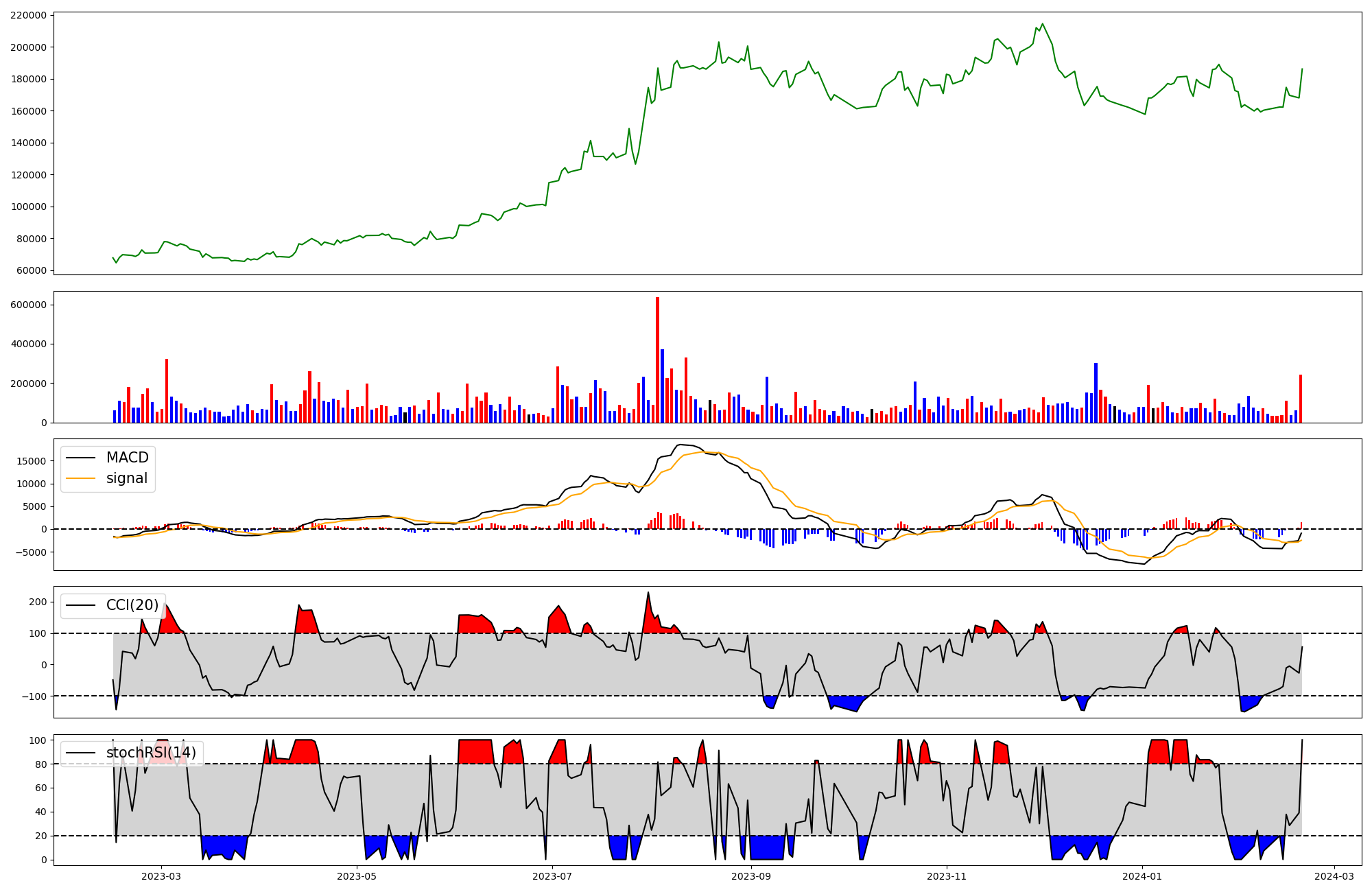1372x892 pixels.
Task: Click the 2023-07 date label
Action: pyautogui.click(x=552, y=876)
